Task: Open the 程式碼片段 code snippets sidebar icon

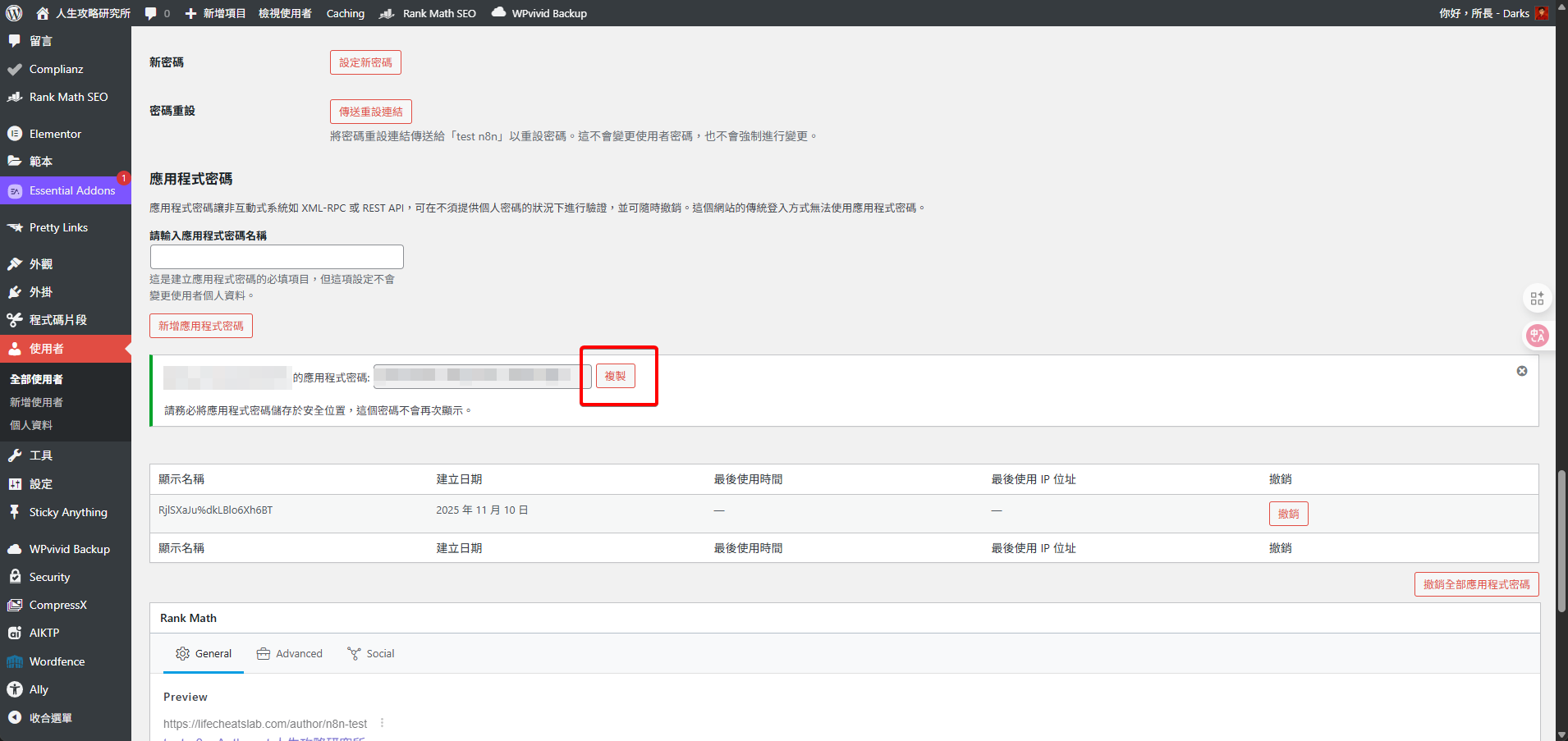Action: click(x=16, y=319)
